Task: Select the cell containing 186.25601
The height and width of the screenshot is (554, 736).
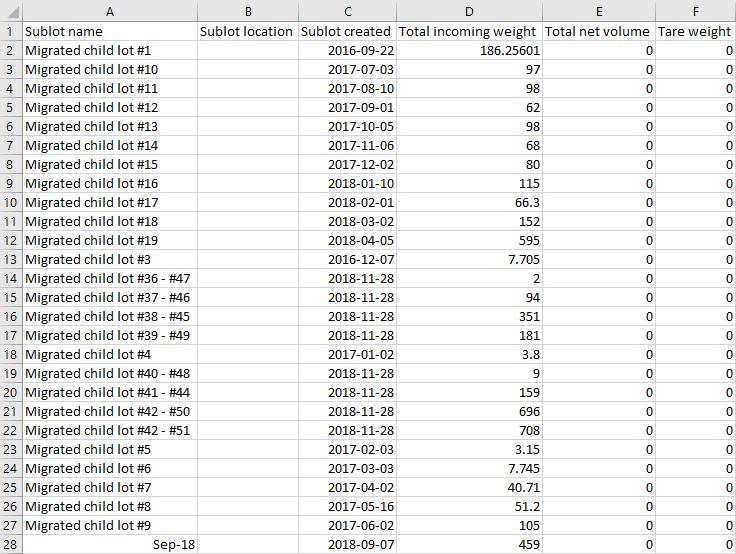Action: (469, 50)
